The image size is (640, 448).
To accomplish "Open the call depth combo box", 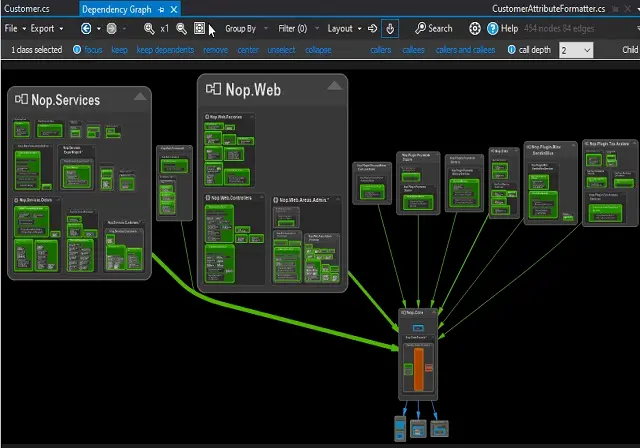I will 576,50.
